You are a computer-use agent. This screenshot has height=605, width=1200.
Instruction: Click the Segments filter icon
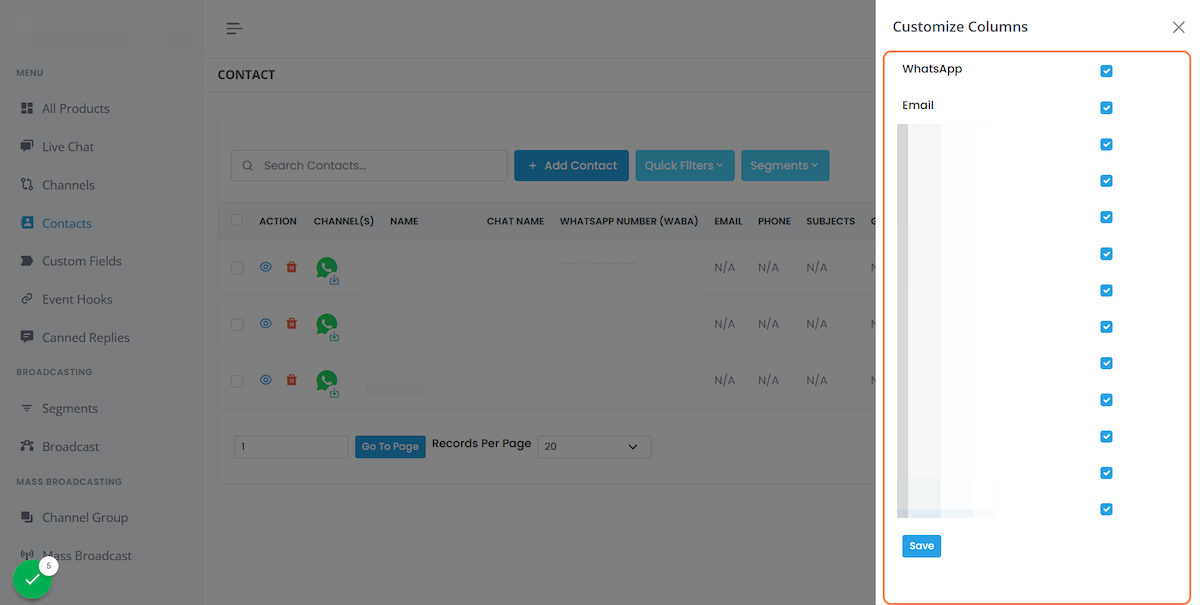click(x=27, y=408)
